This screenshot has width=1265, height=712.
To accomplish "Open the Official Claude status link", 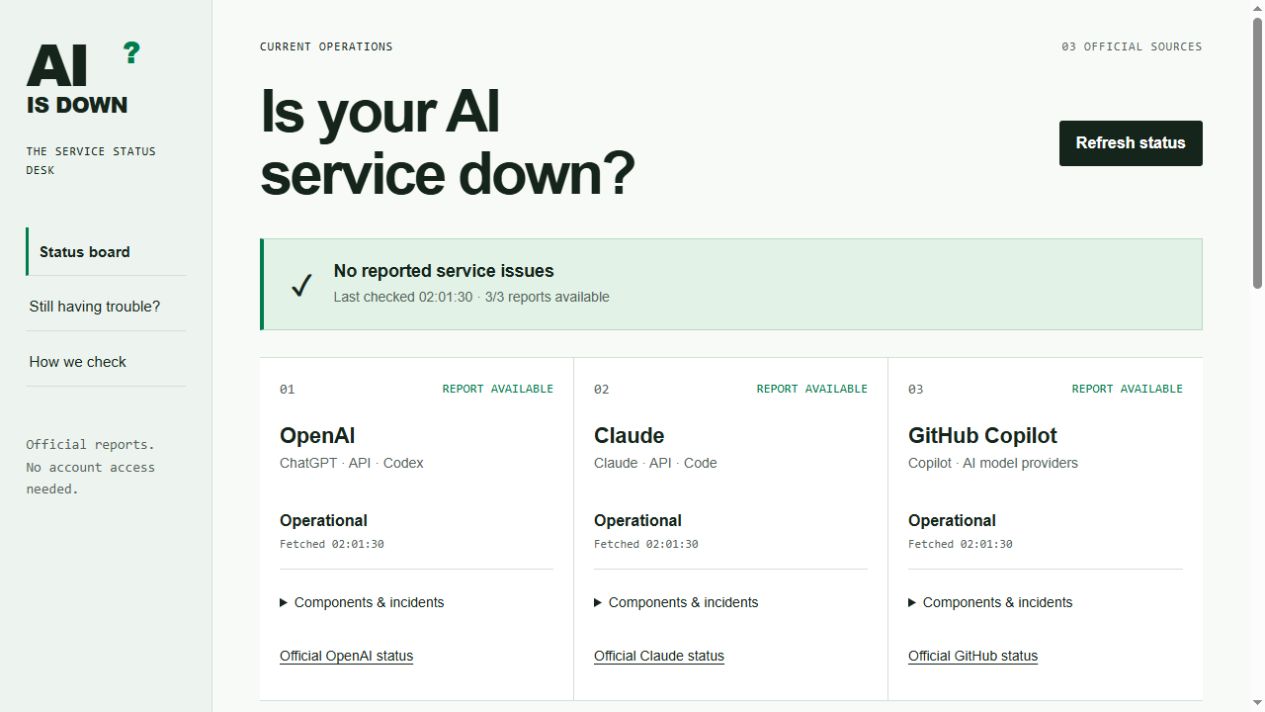I will click(659, 656).
